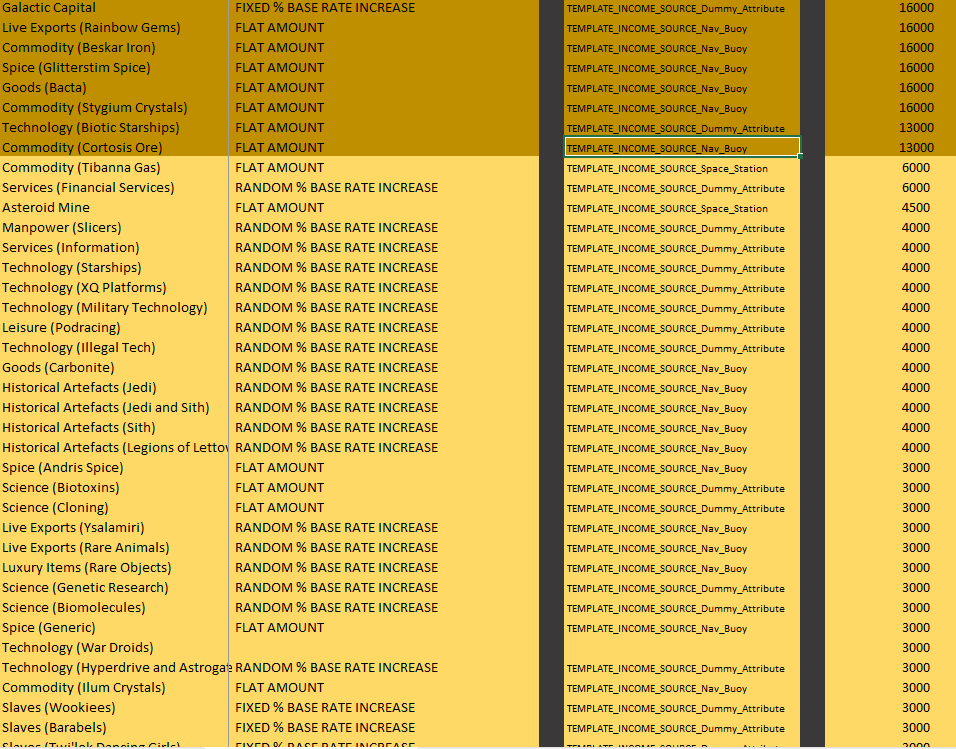956x749 pixels.
Task: Select FLAT AMOUNT cell in Asteroid Mine row
Action: click(x=280, y=207)
